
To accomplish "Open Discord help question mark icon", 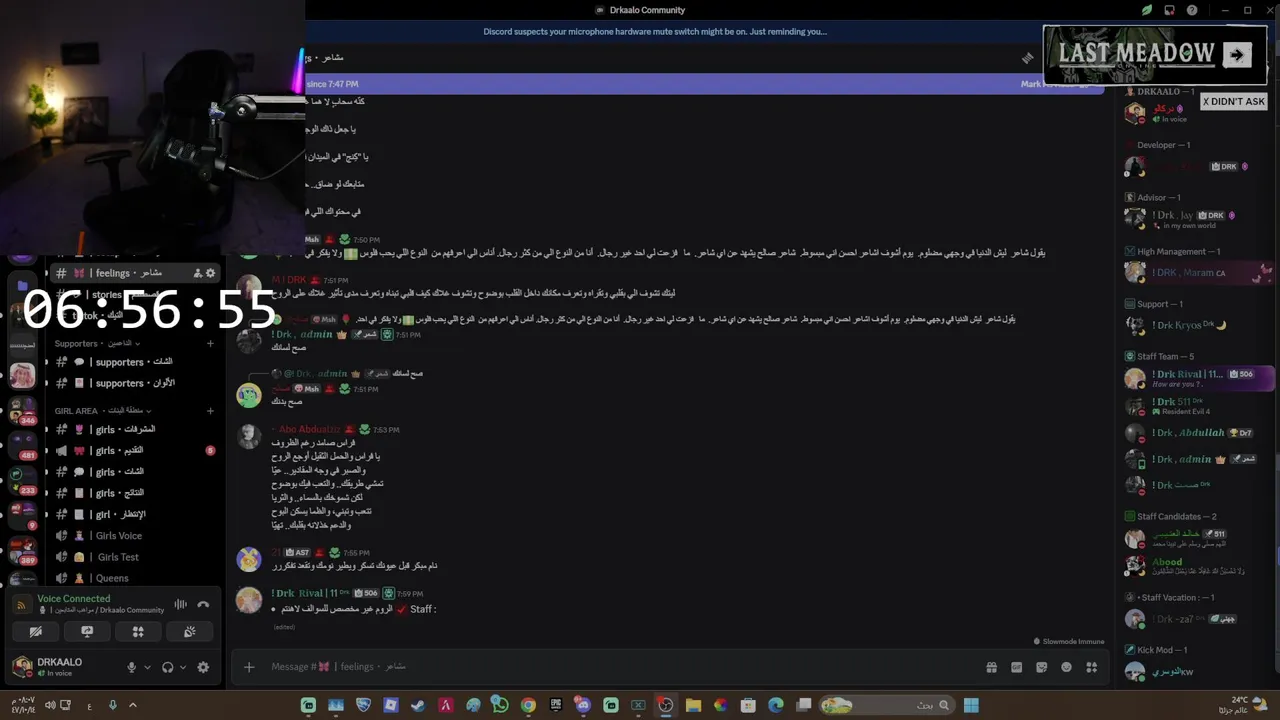I will pos(1192,10).
